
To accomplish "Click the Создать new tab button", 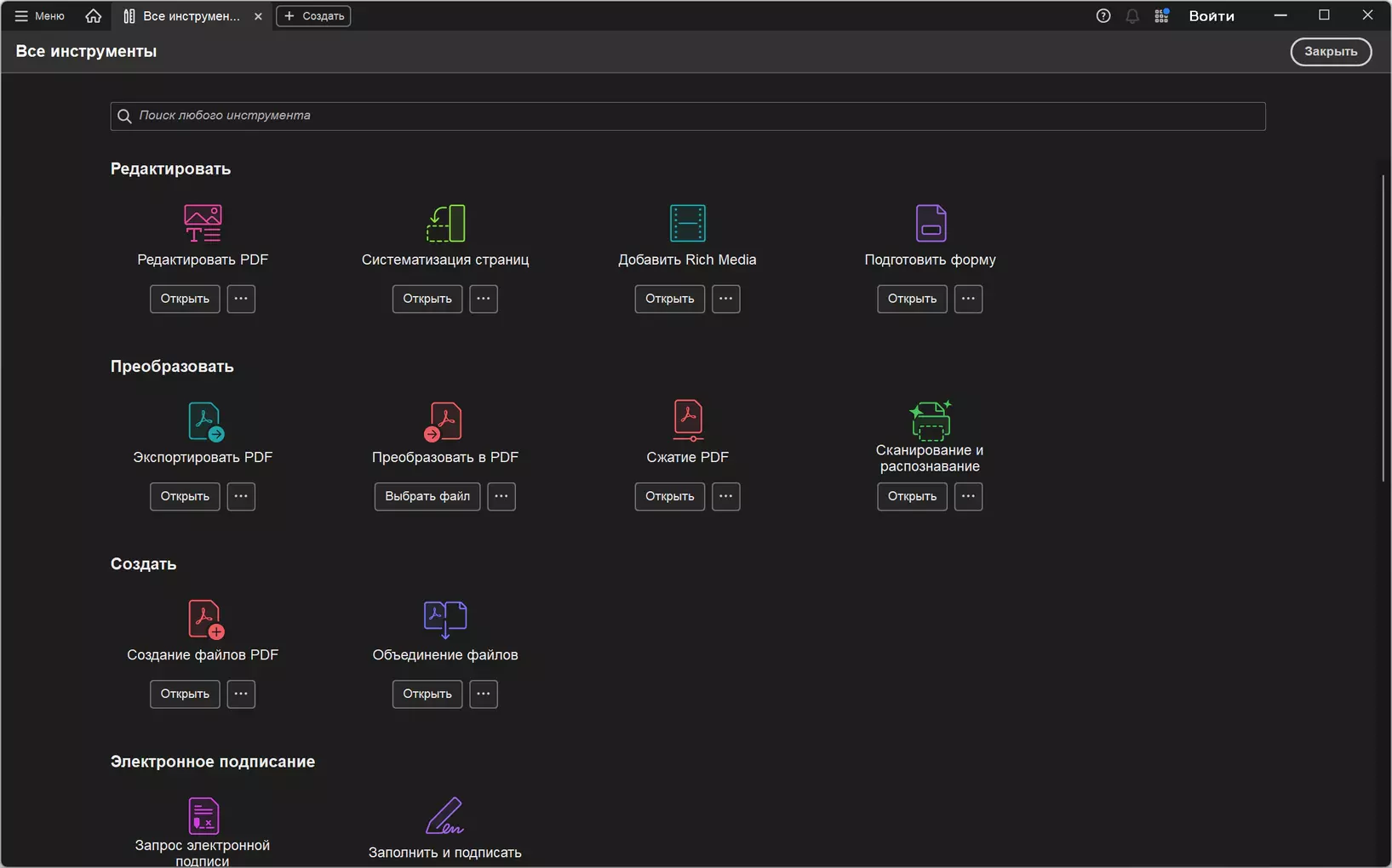I will (x=313, y=16).
